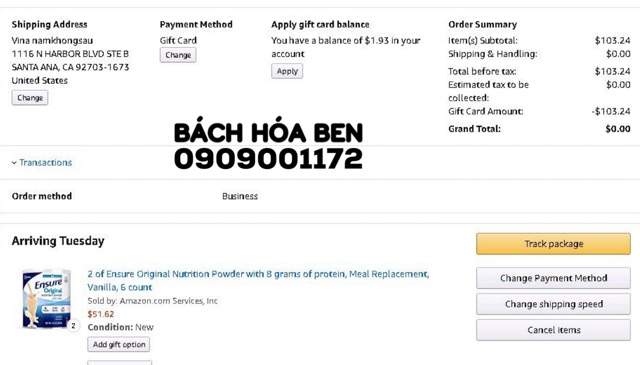The height and width of the screenshot is (365, 640).
Task: Select Change shipping speed
Action: (x=553, y=304)
